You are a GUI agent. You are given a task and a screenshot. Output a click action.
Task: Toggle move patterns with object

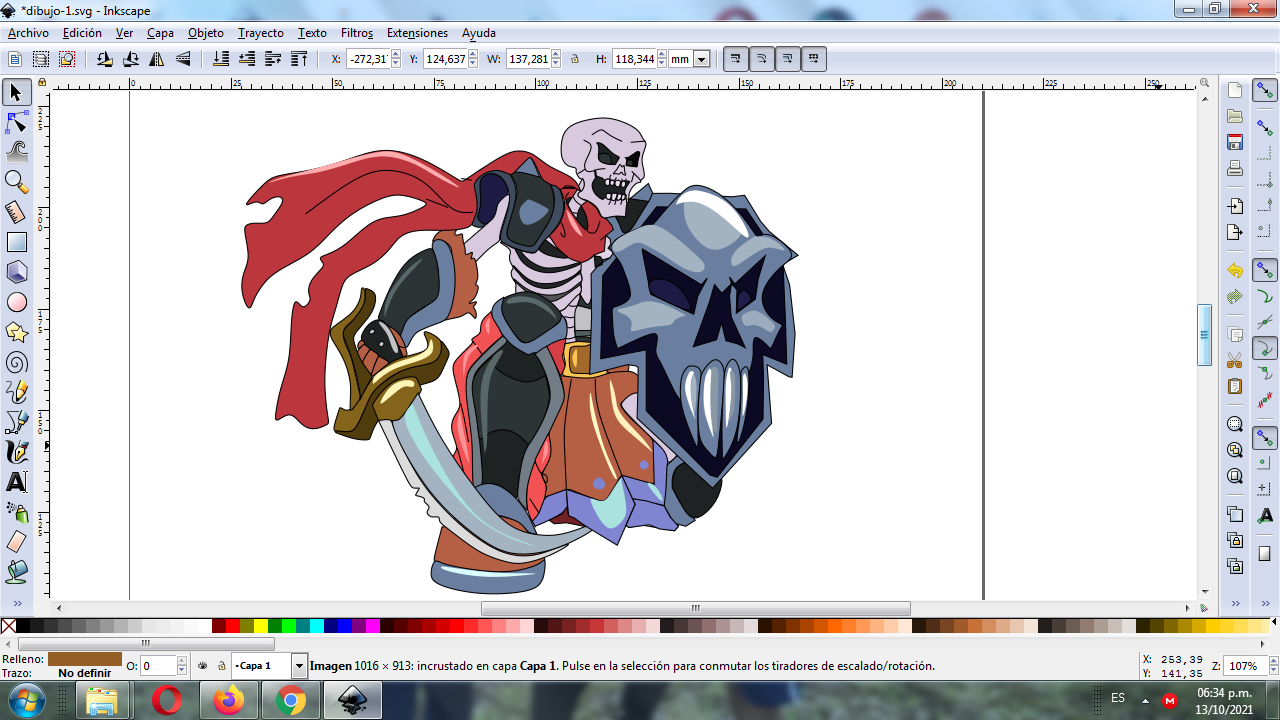point(814,59)
